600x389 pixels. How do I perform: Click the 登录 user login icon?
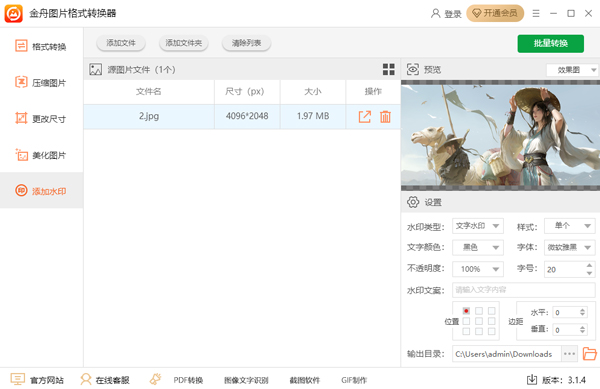(435, 13)
